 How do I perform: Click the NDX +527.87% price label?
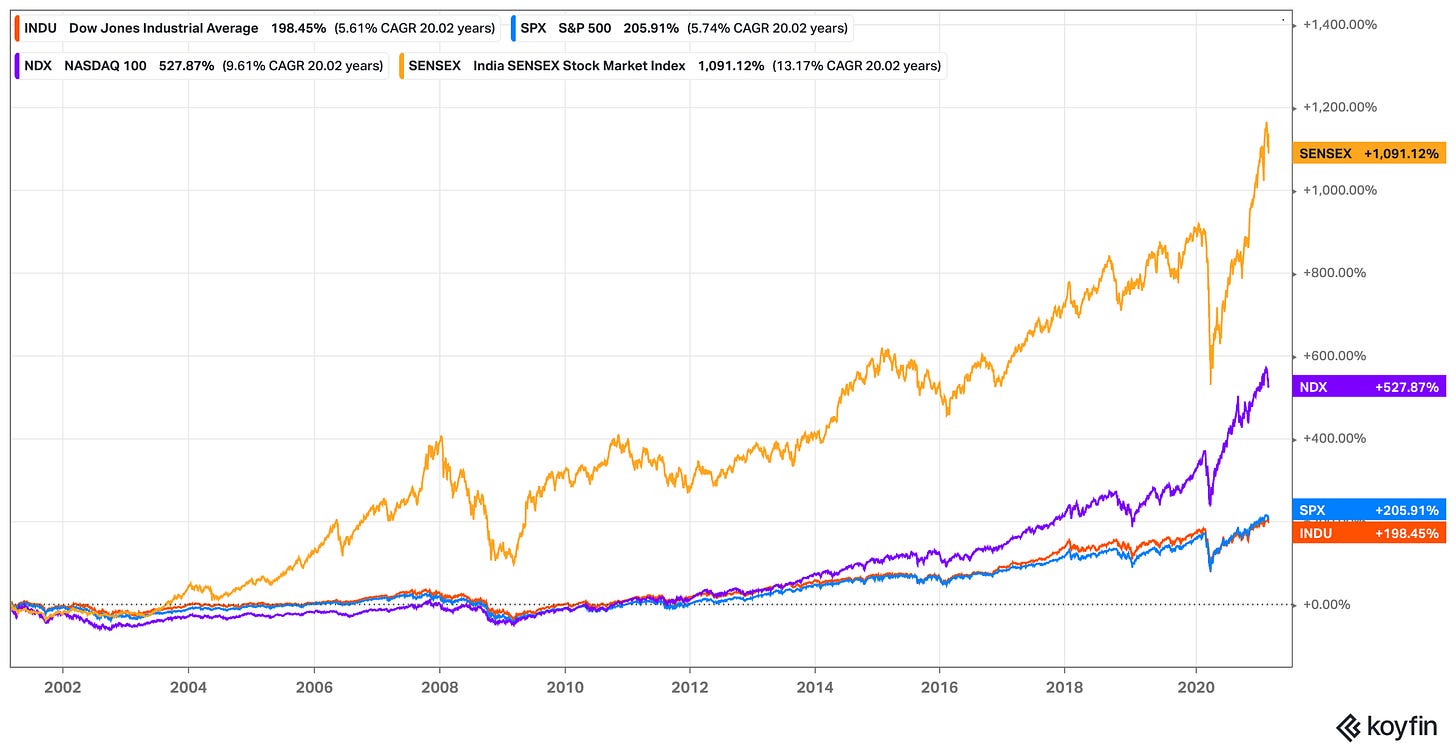(1369, 387)
